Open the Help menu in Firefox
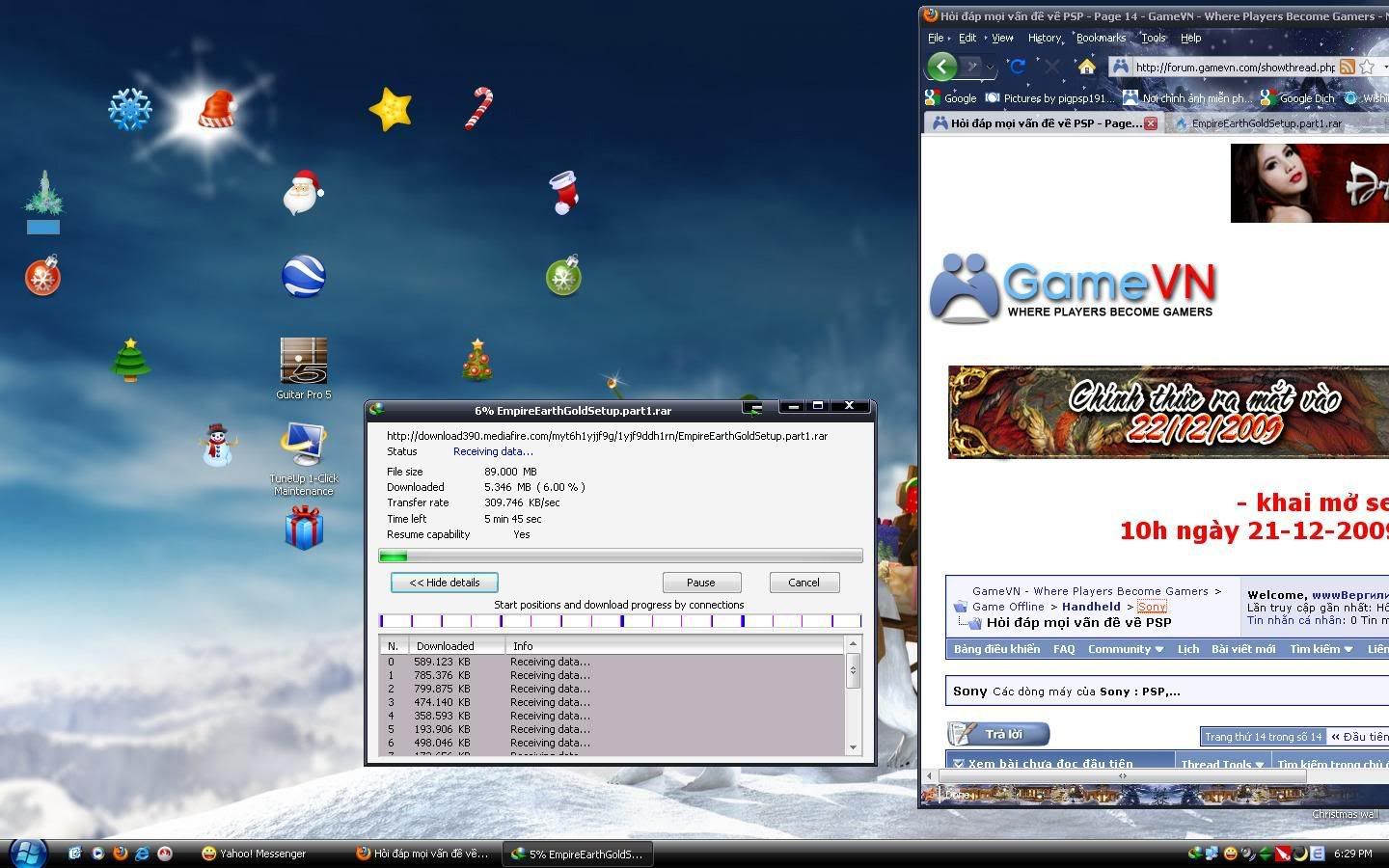The image size is (1389, 868). click(x=1191, y=38)
